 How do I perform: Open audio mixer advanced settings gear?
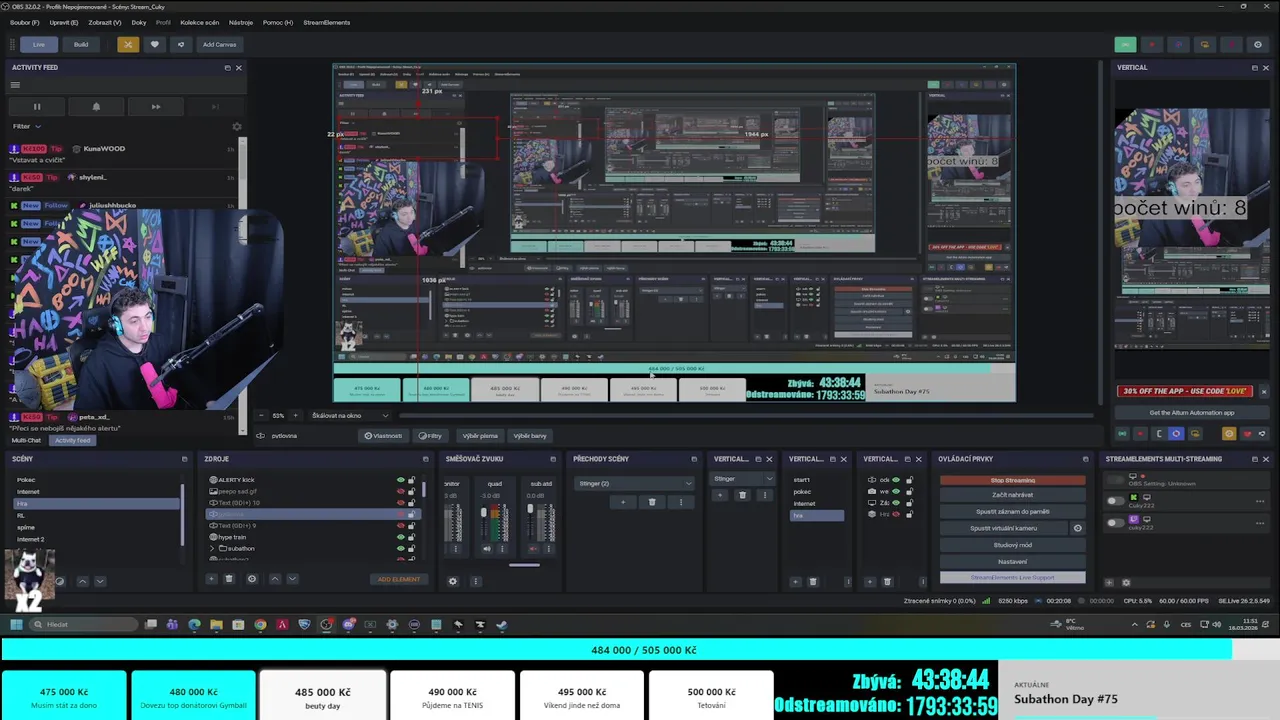453,581
